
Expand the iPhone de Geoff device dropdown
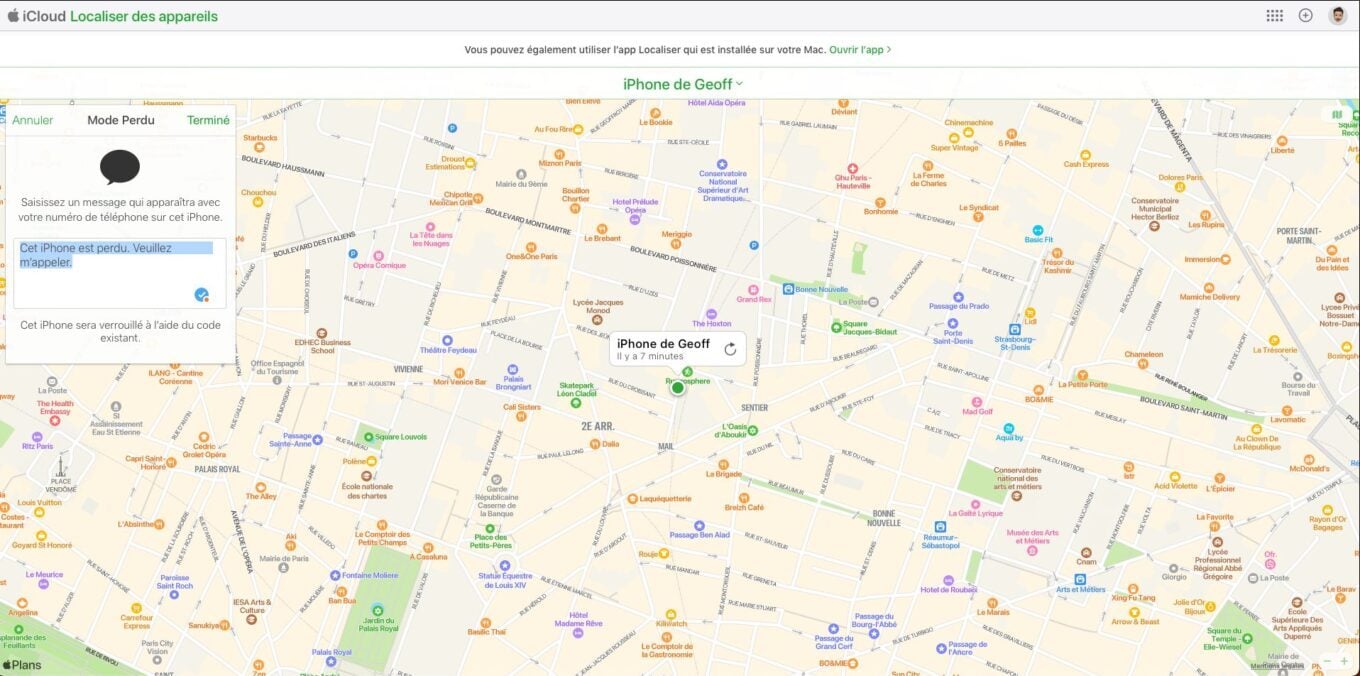tap(683, 85)
